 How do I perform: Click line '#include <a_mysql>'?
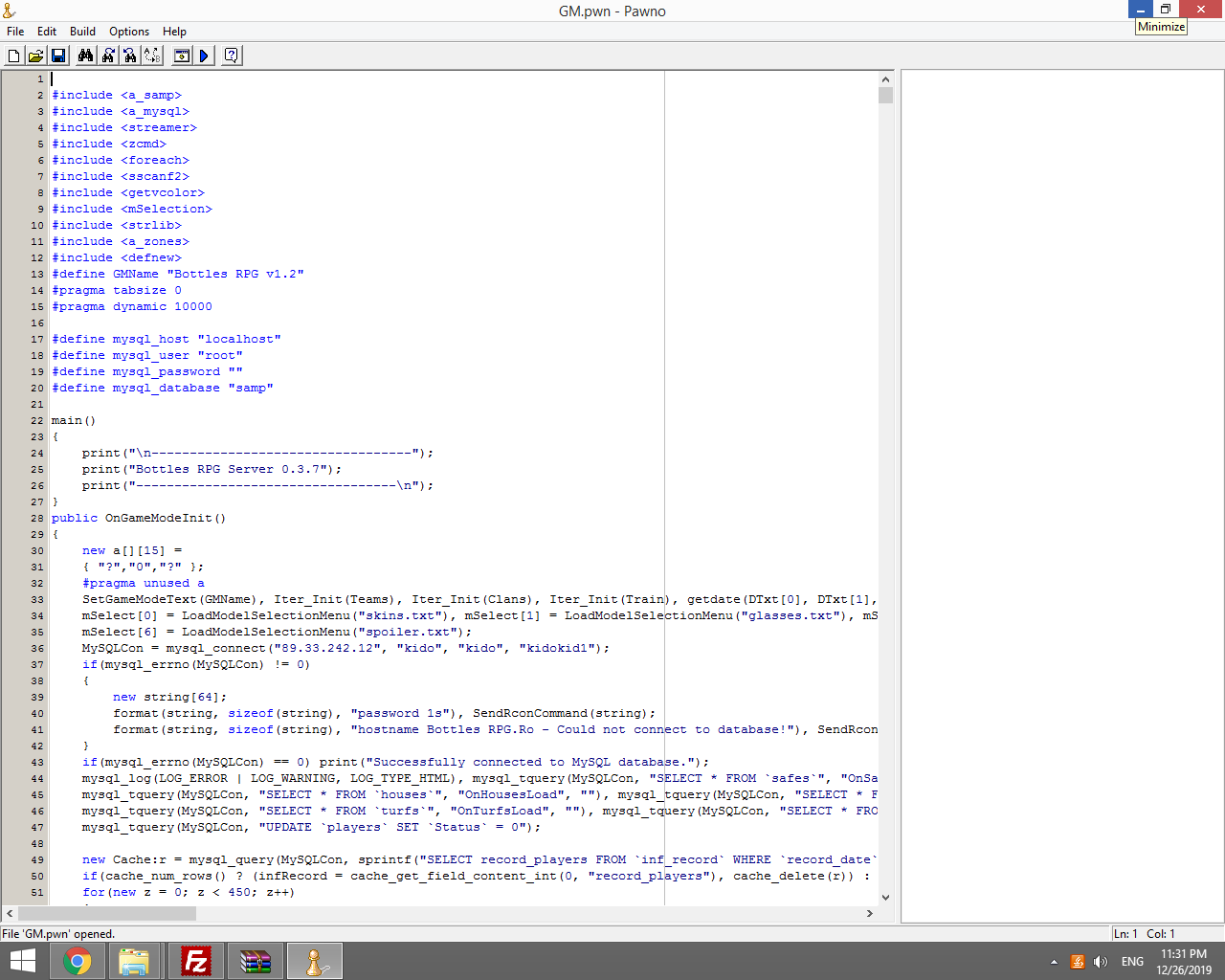(x=121, y=111)
